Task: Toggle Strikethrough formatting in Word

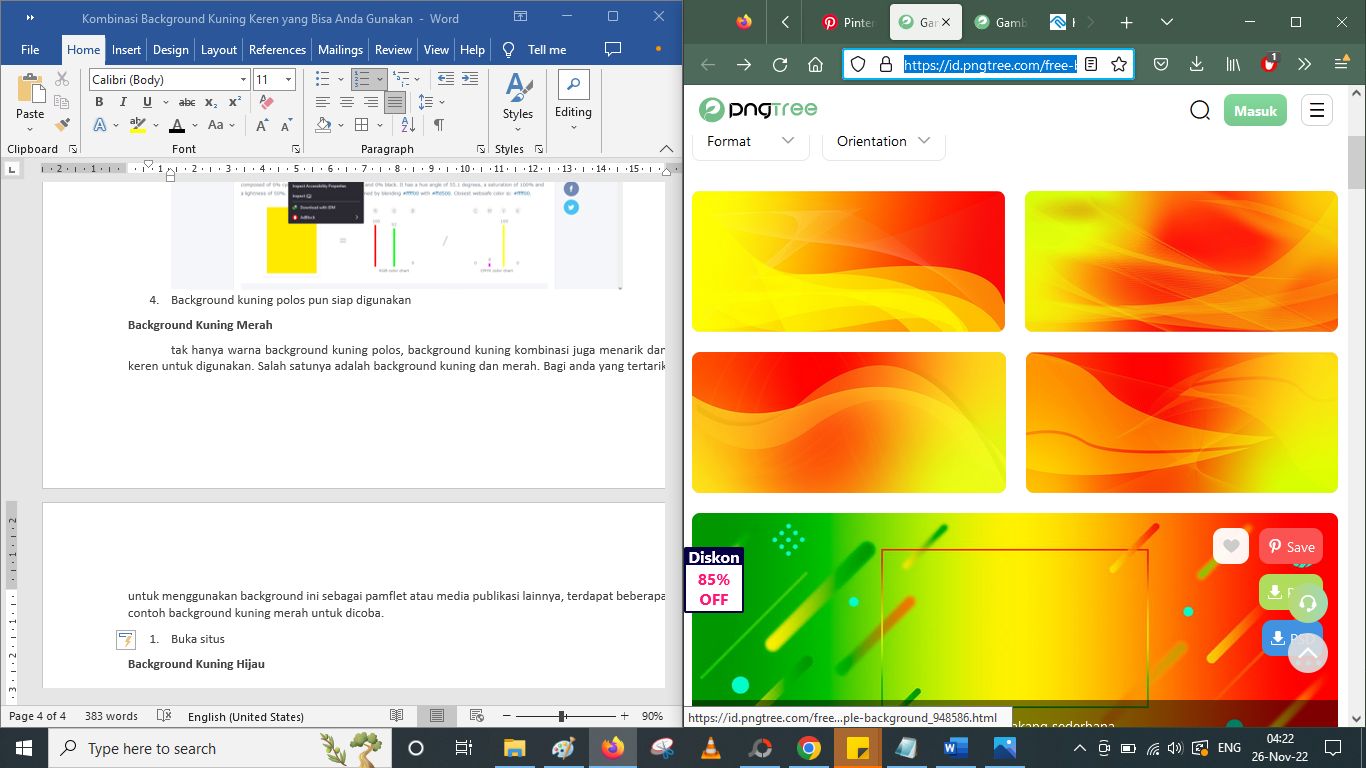Action: point(187,102)
